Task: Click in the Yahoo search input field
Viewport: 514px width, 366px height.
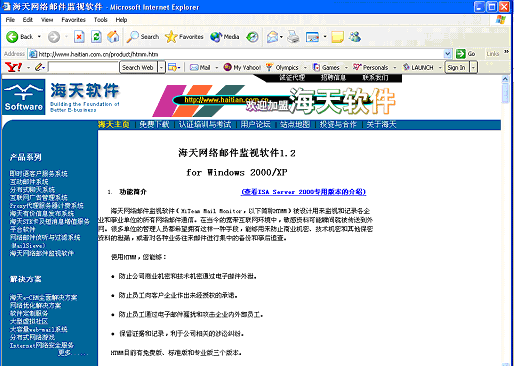Action: [x=83, y=67]
